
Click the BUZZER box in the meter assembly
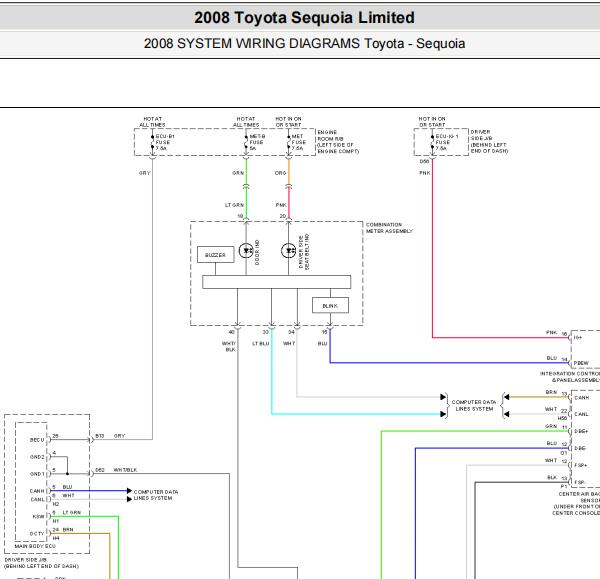215,254
